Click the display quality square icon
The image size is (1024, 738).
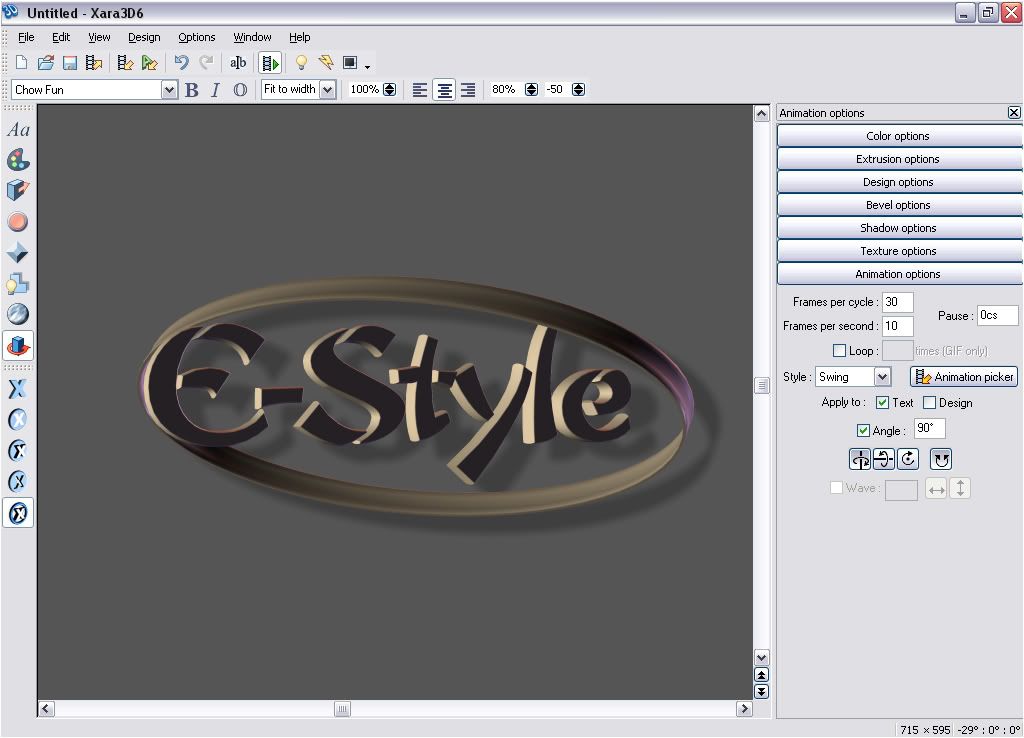[350, 63]
